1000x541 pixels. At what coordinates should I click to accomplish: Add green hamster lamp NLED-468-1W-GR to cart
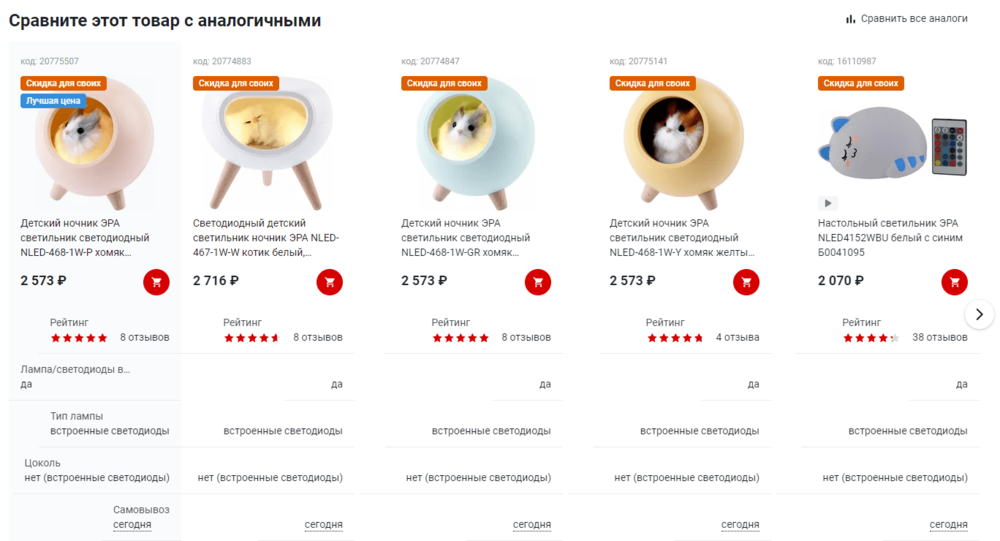tap(538, 282)
